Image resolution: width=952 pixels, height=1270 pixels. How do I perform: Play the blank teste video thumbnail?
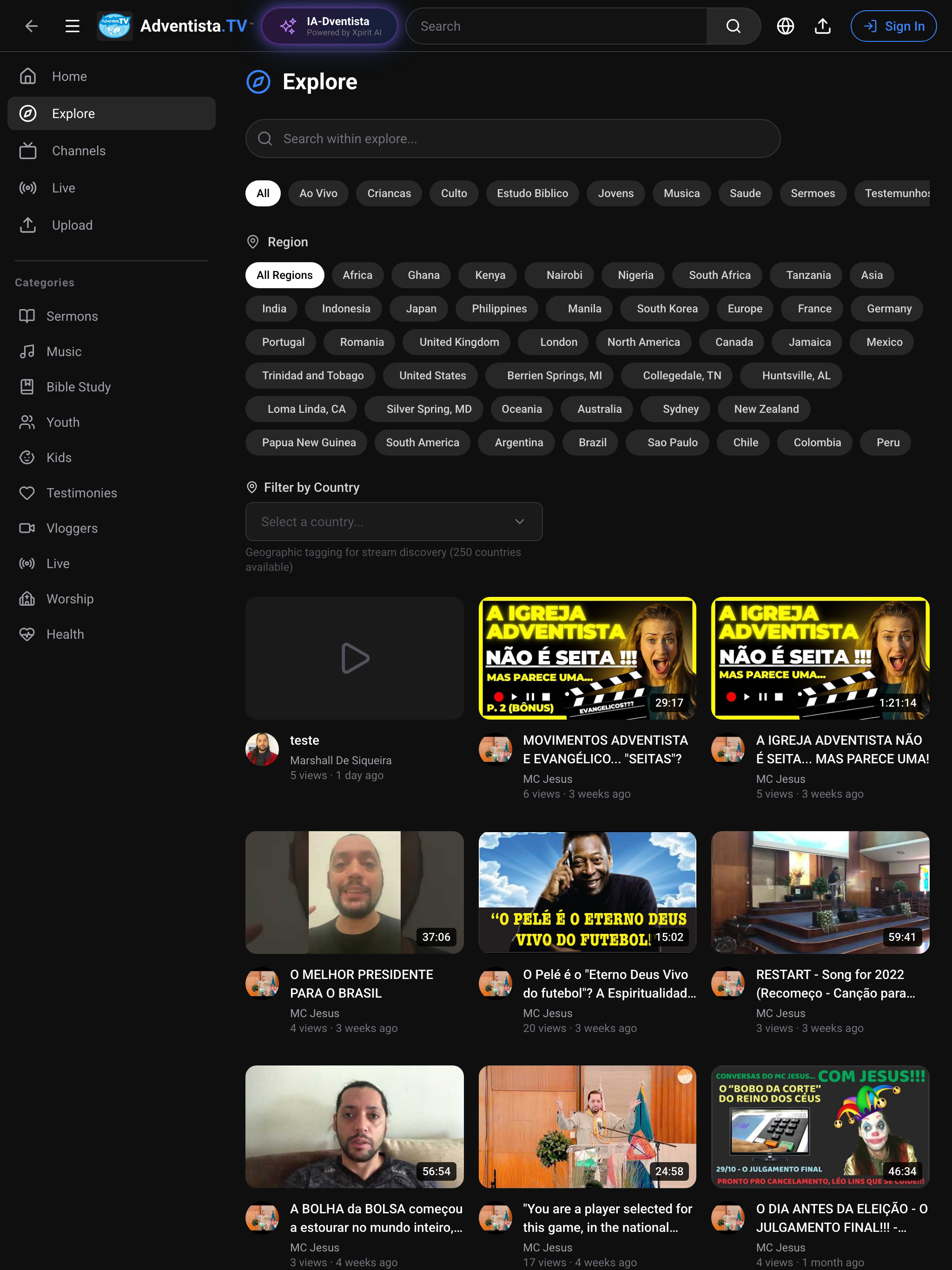coord(354,658)
